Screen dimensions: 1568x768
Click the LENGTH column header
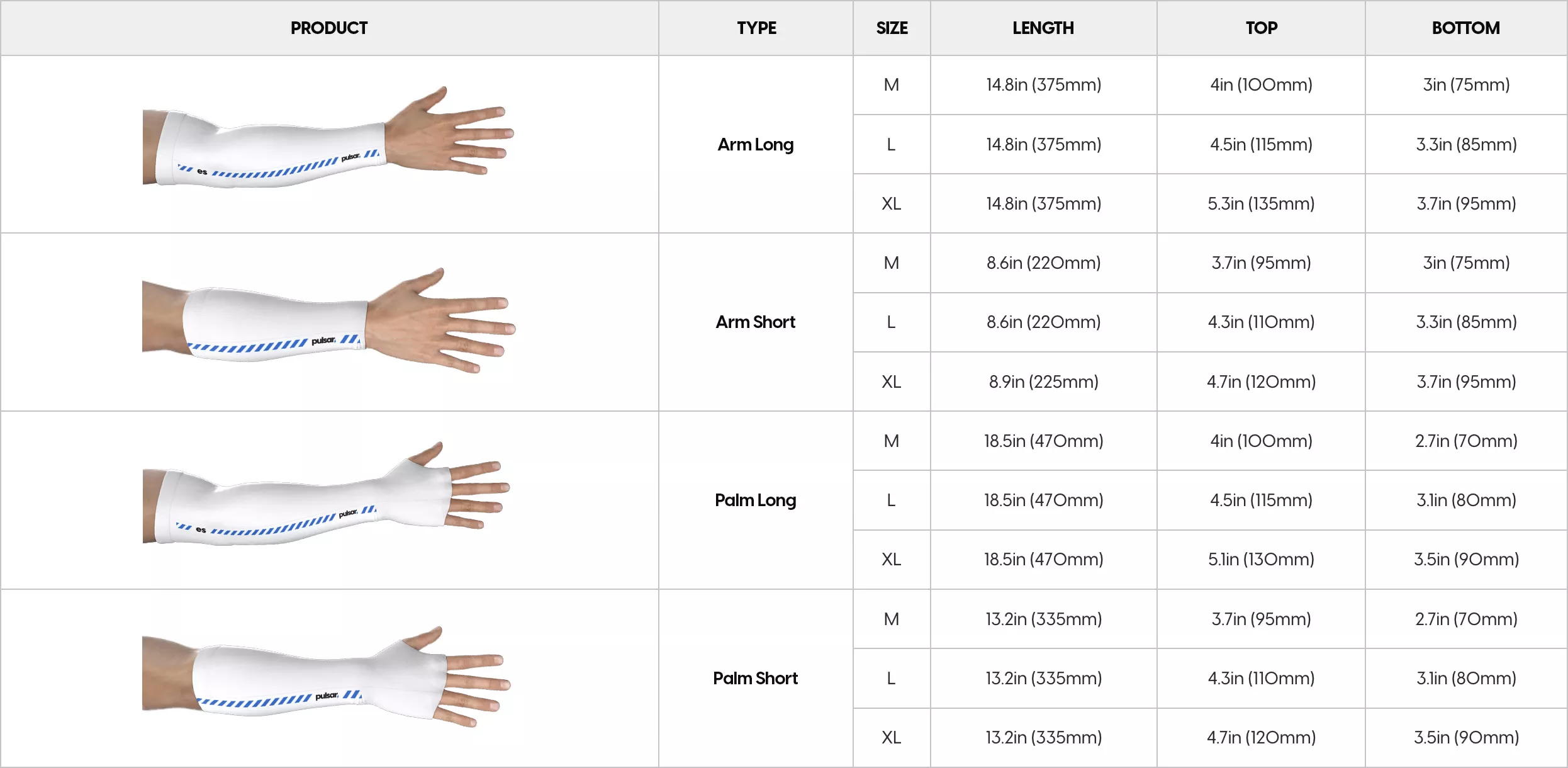[1043, 28]
